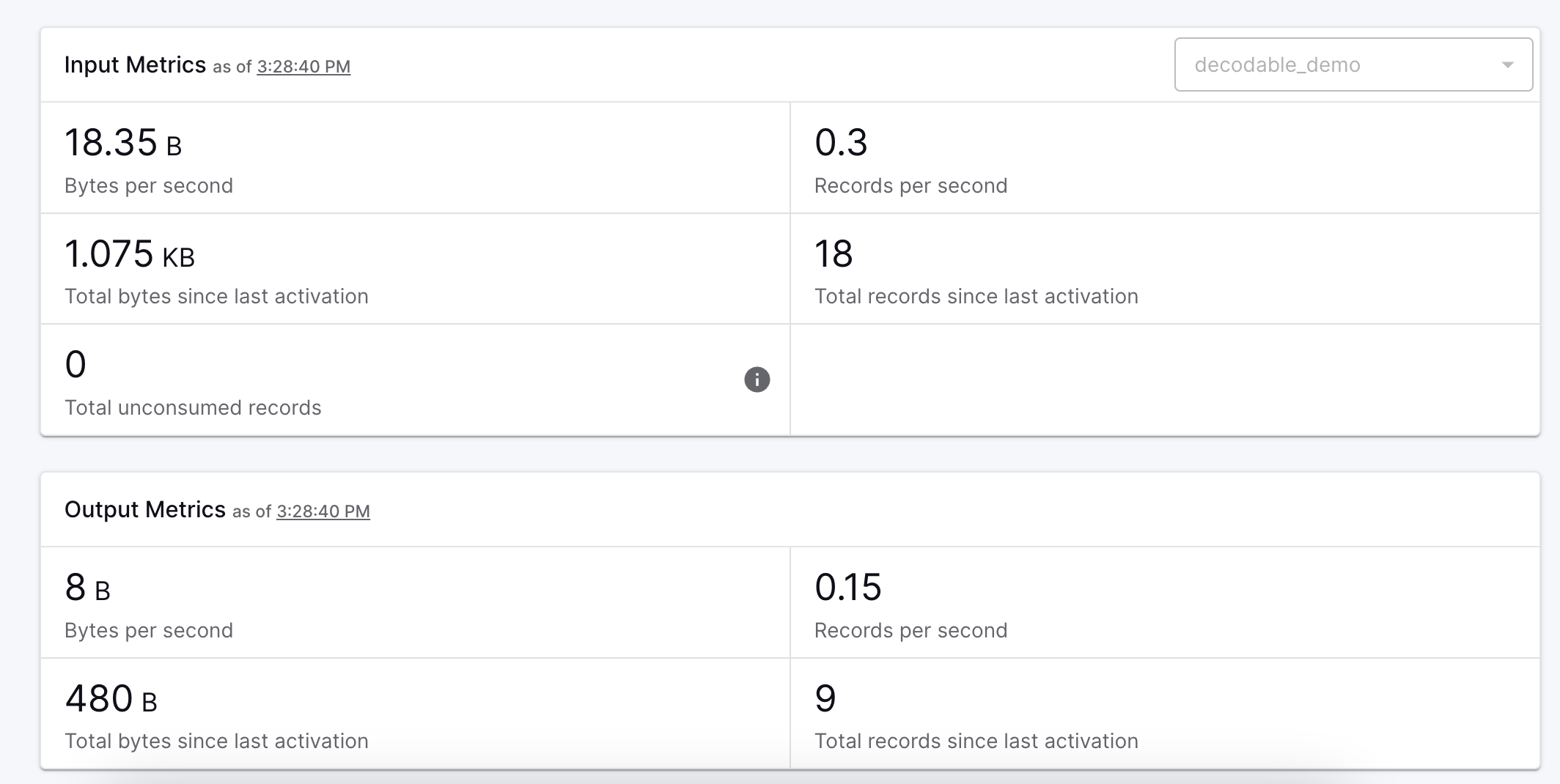Click the info icon beside Total unconsumed records
The width and height of the screenshot is (1560, 784).
757,380
